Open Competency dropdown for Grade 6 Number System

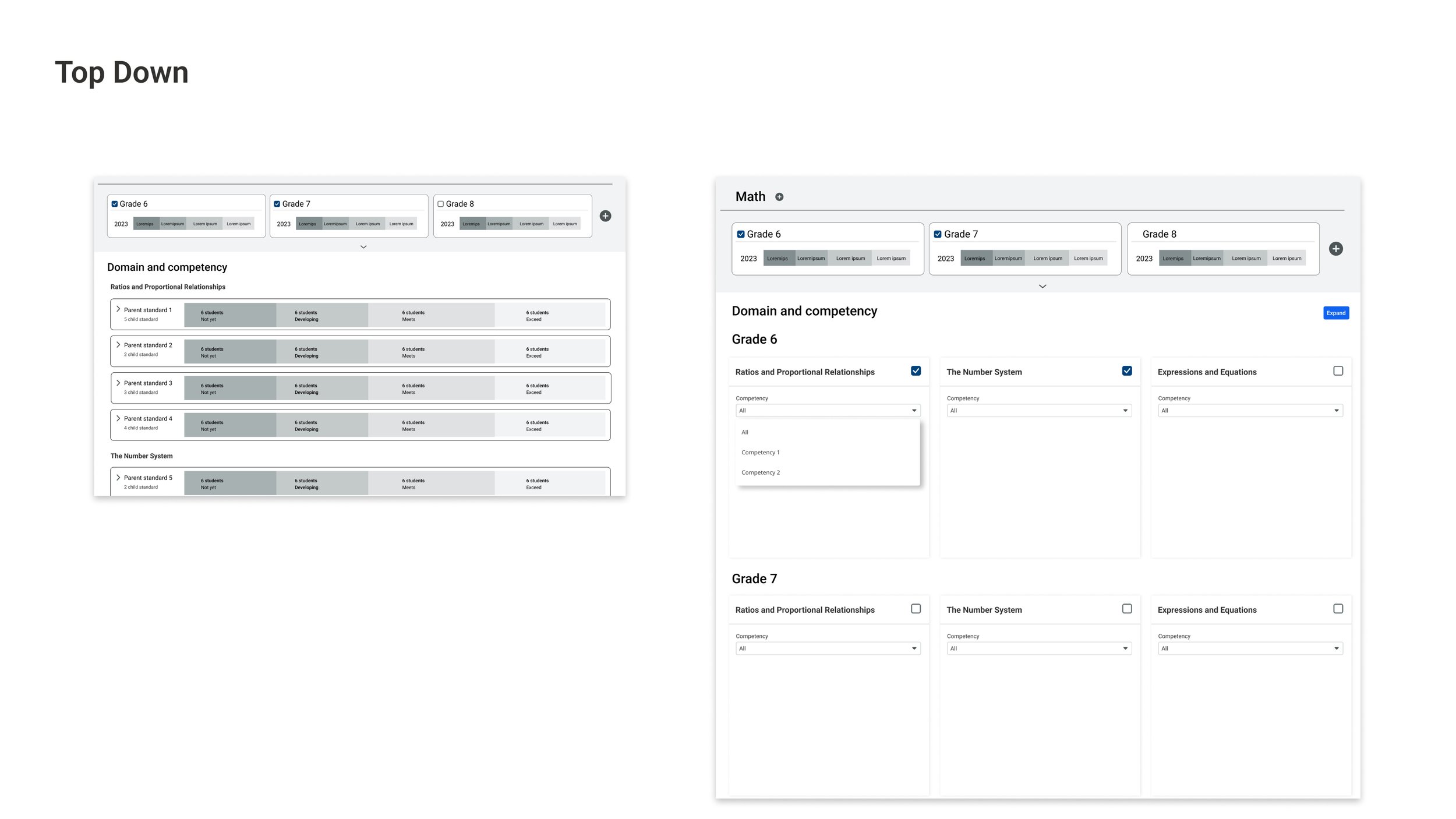1039,411
